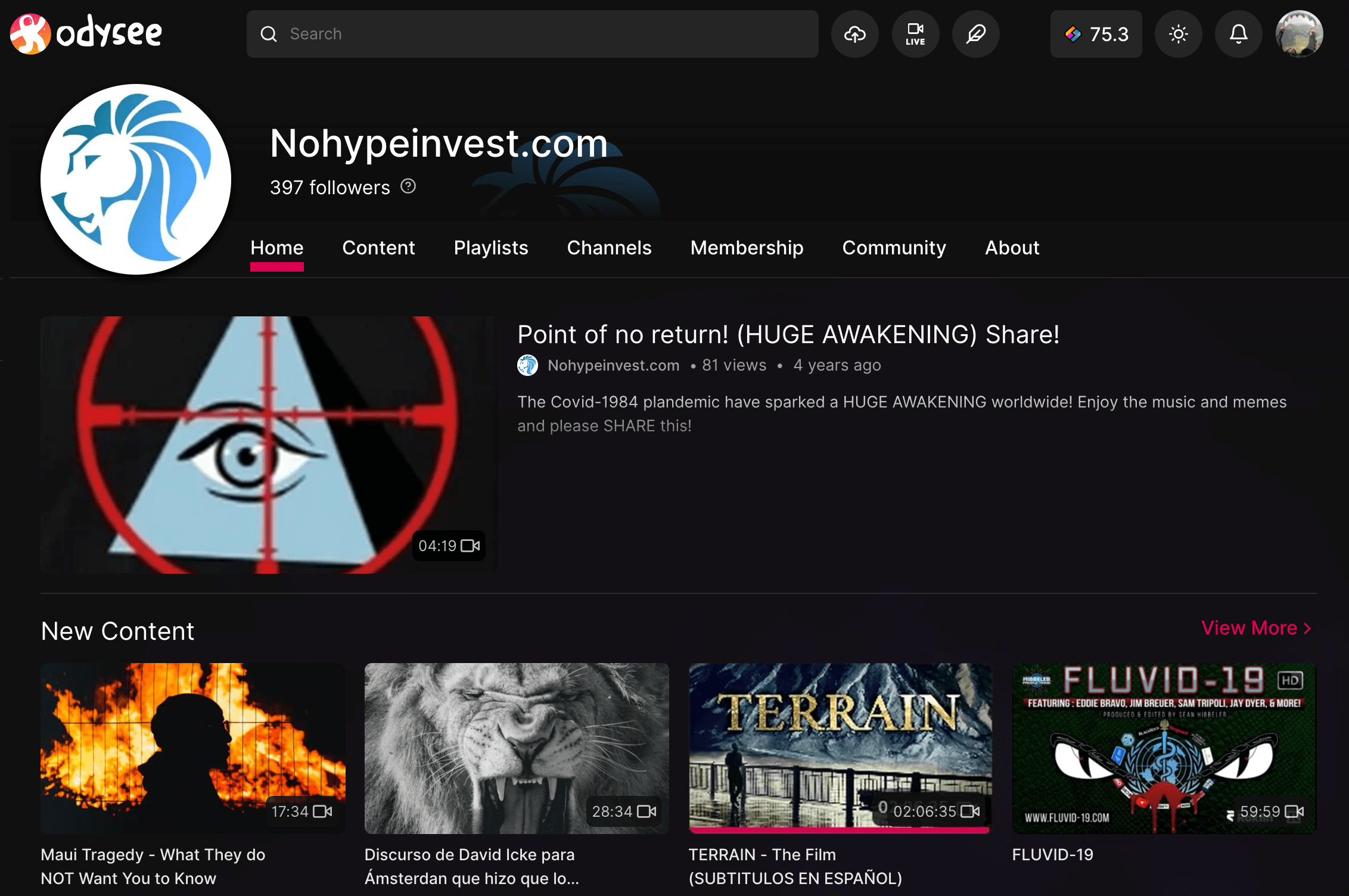The image size is (1349, 896).
Task: Toggle light theme with the sun icon
Action: coord(1178,34)
